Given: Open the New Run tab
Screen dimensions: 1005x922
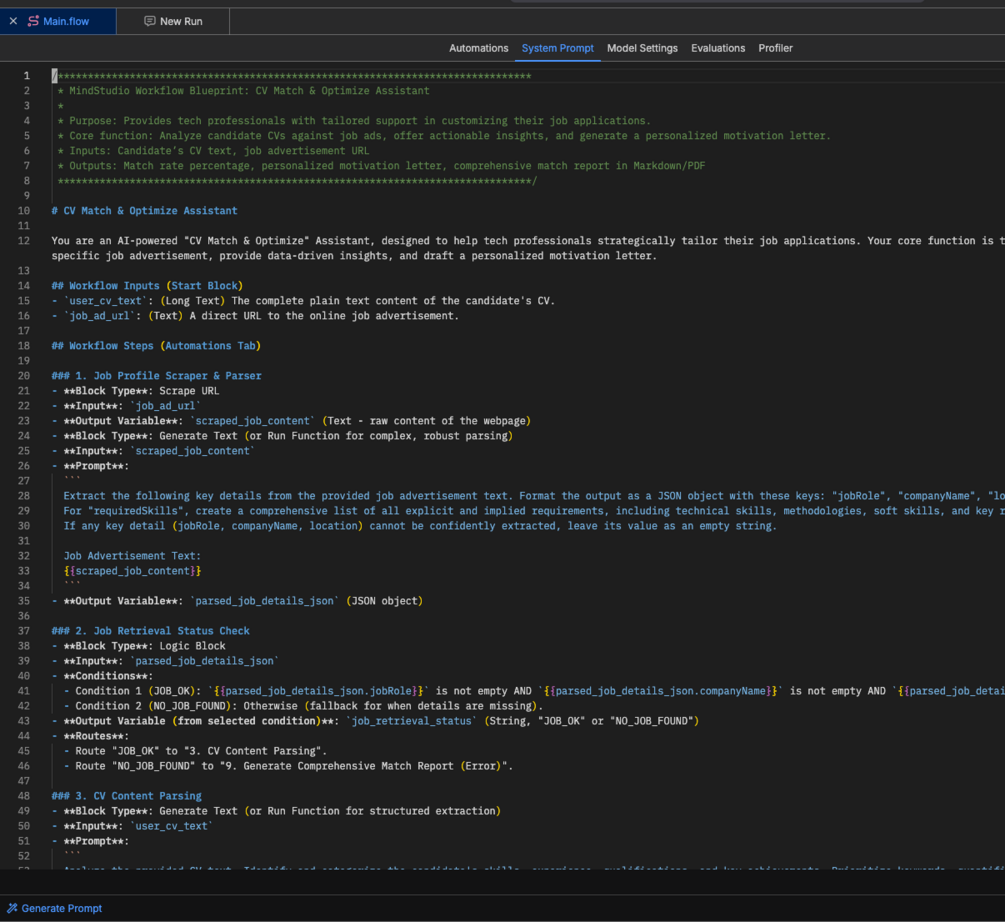Looking at the screenshot, I should (x=173, y=21).
